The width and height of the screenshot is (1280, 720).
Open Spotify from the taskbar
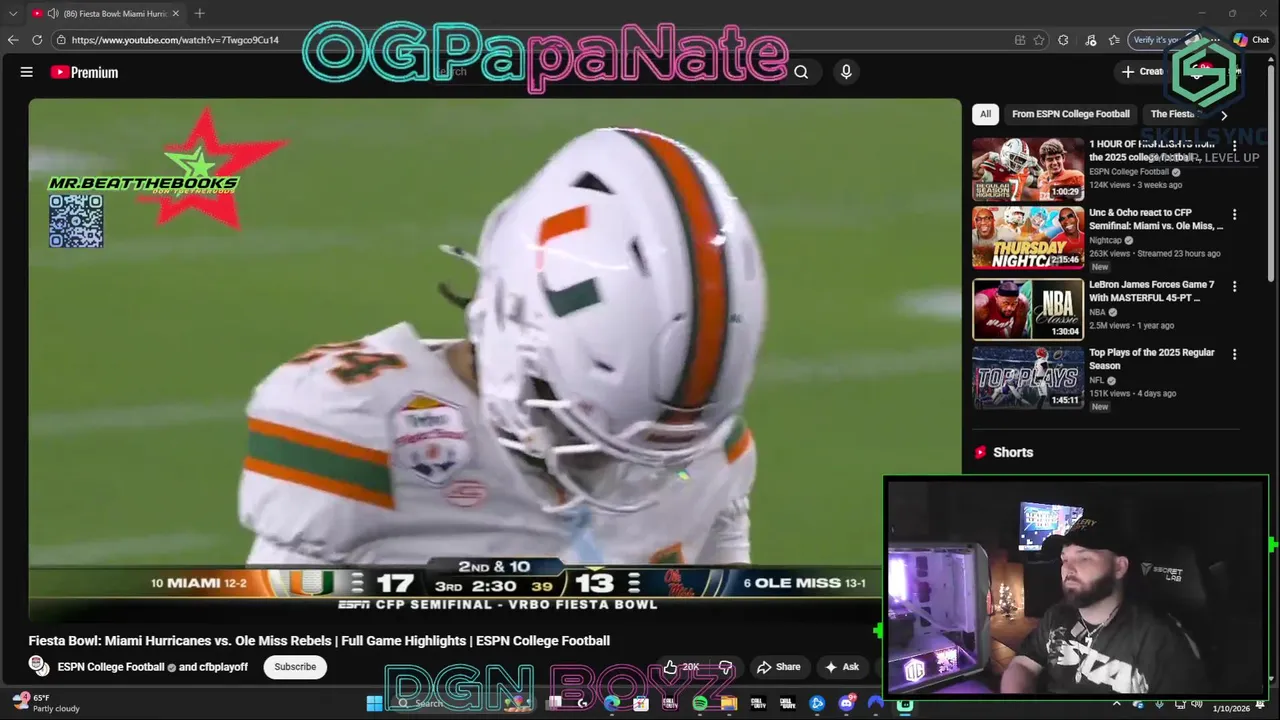pos(700,704)
